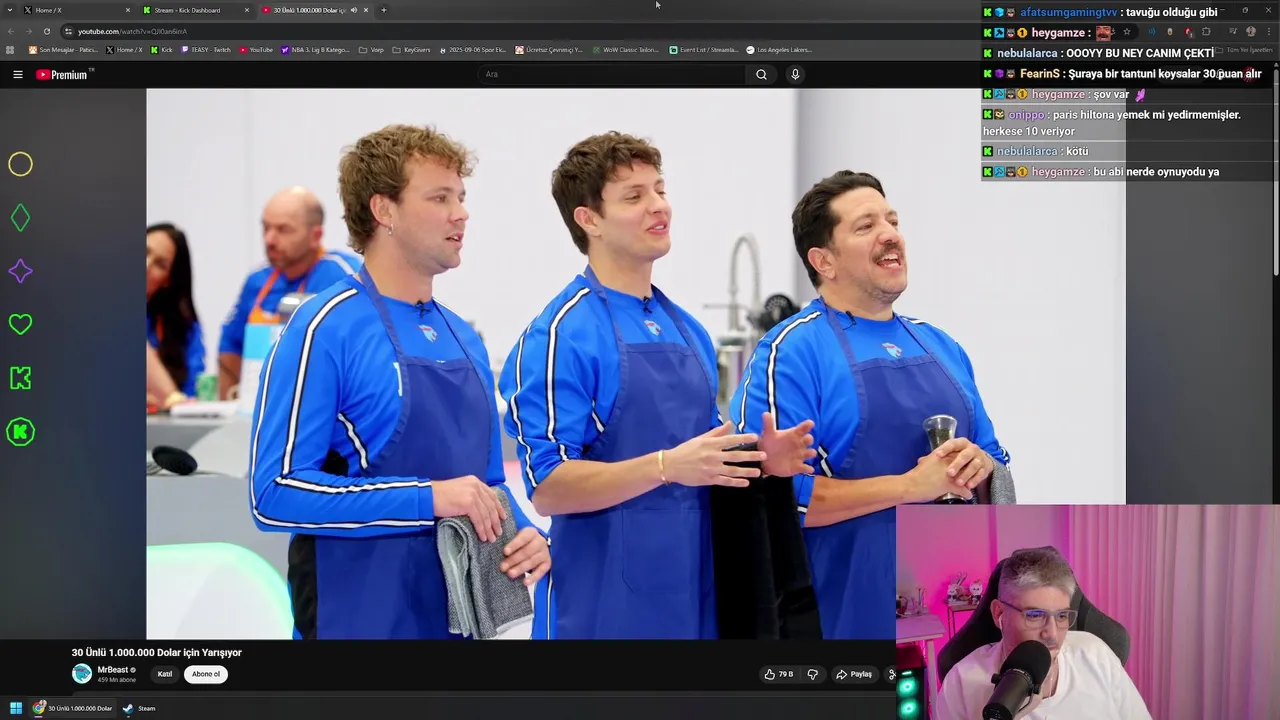Go to the YouTube Premium home logo
Viewport: 1280px width, 720px height.
point(63,74)
